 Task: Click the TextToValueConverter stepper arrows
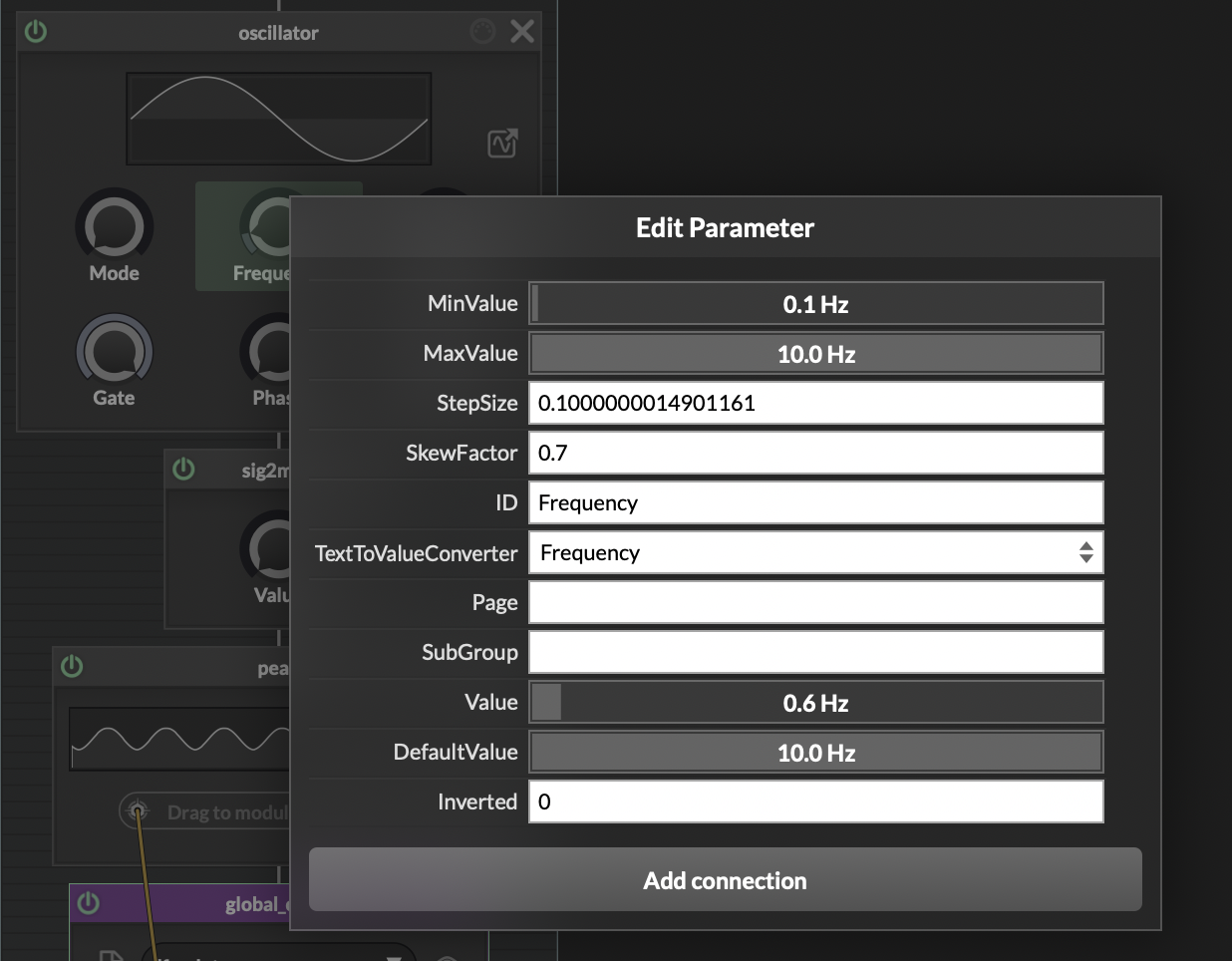pyautogui.click(x=1085, y=552)
